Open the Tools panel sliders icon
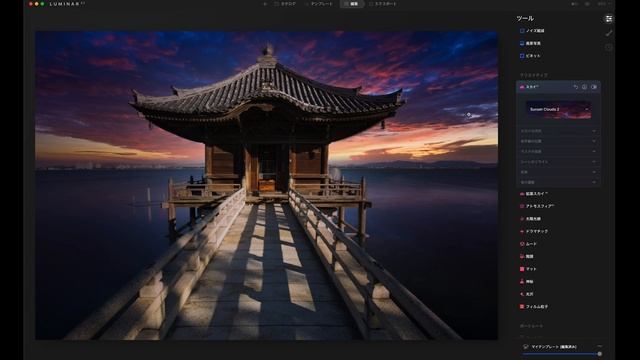Screen dimensions: 640x360 pyautogui.click(x=609, y=19)
